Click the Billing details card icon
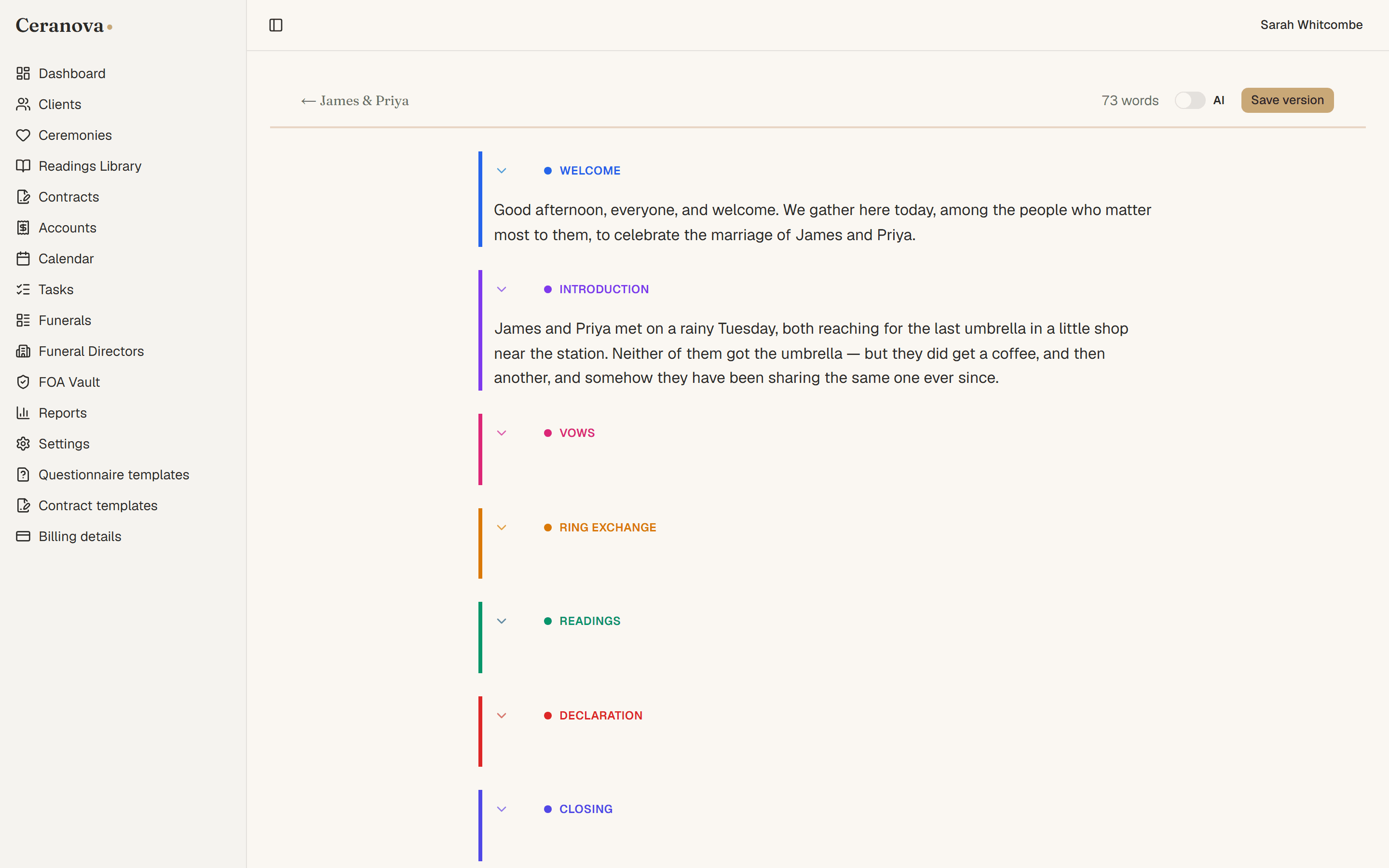The height and width of the screenshot is (868, 1389). pyautogui.click(x=23, y=536)
